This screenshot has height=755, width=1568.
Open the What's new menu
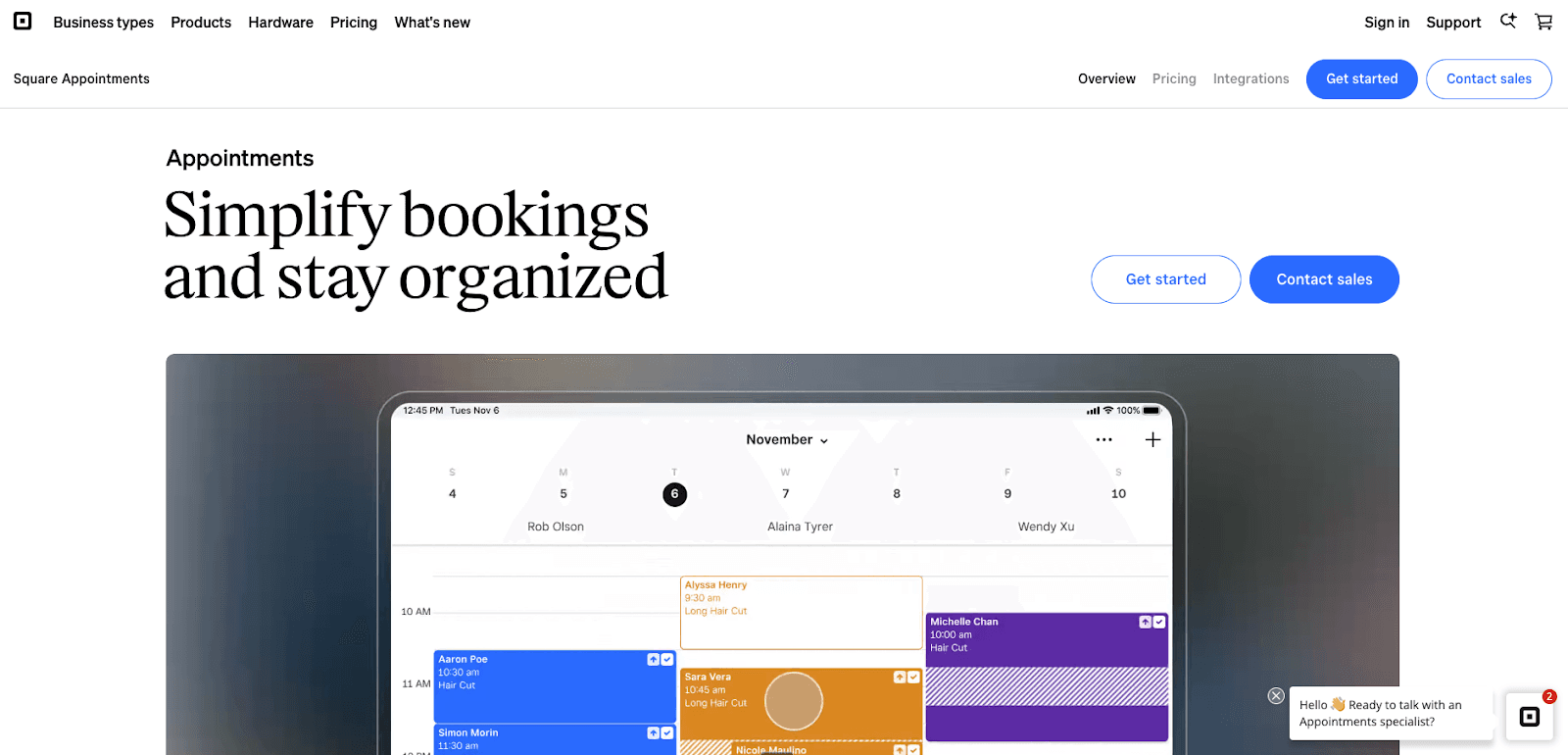[x=432, y=23]
